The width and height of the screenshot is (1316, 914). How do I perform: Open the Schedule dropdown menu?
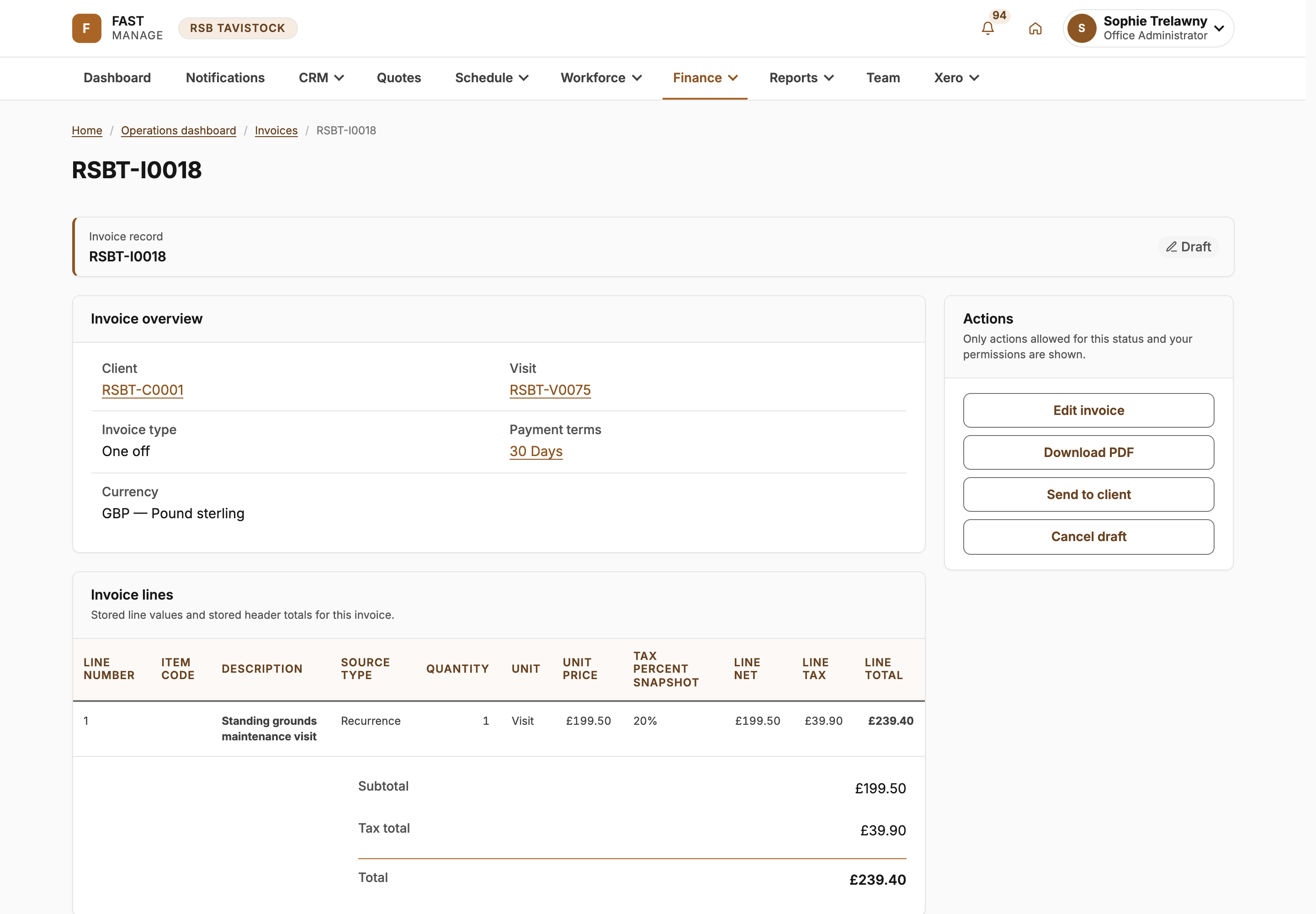coord(491,78)
